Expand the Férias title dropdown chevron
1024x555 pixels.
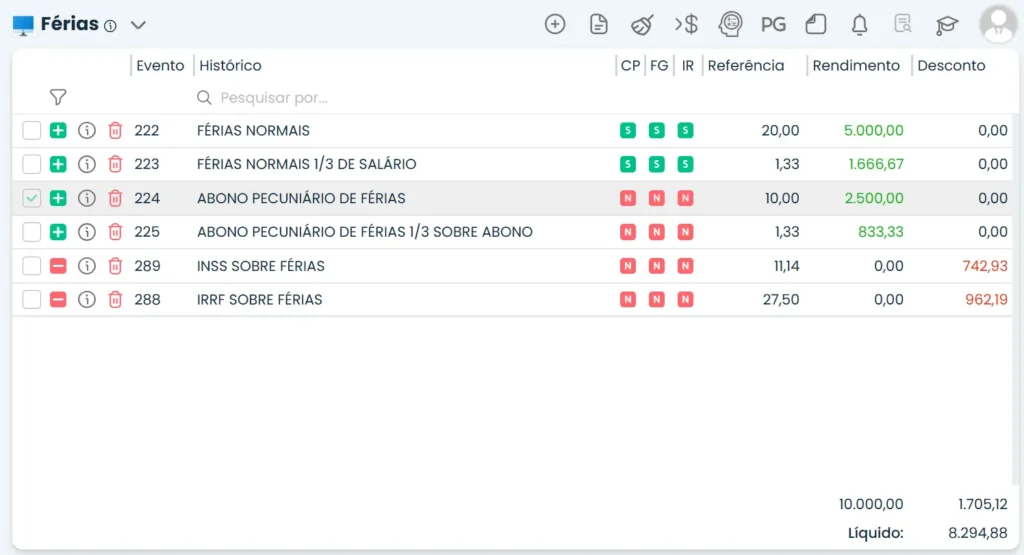click(138, 25)
